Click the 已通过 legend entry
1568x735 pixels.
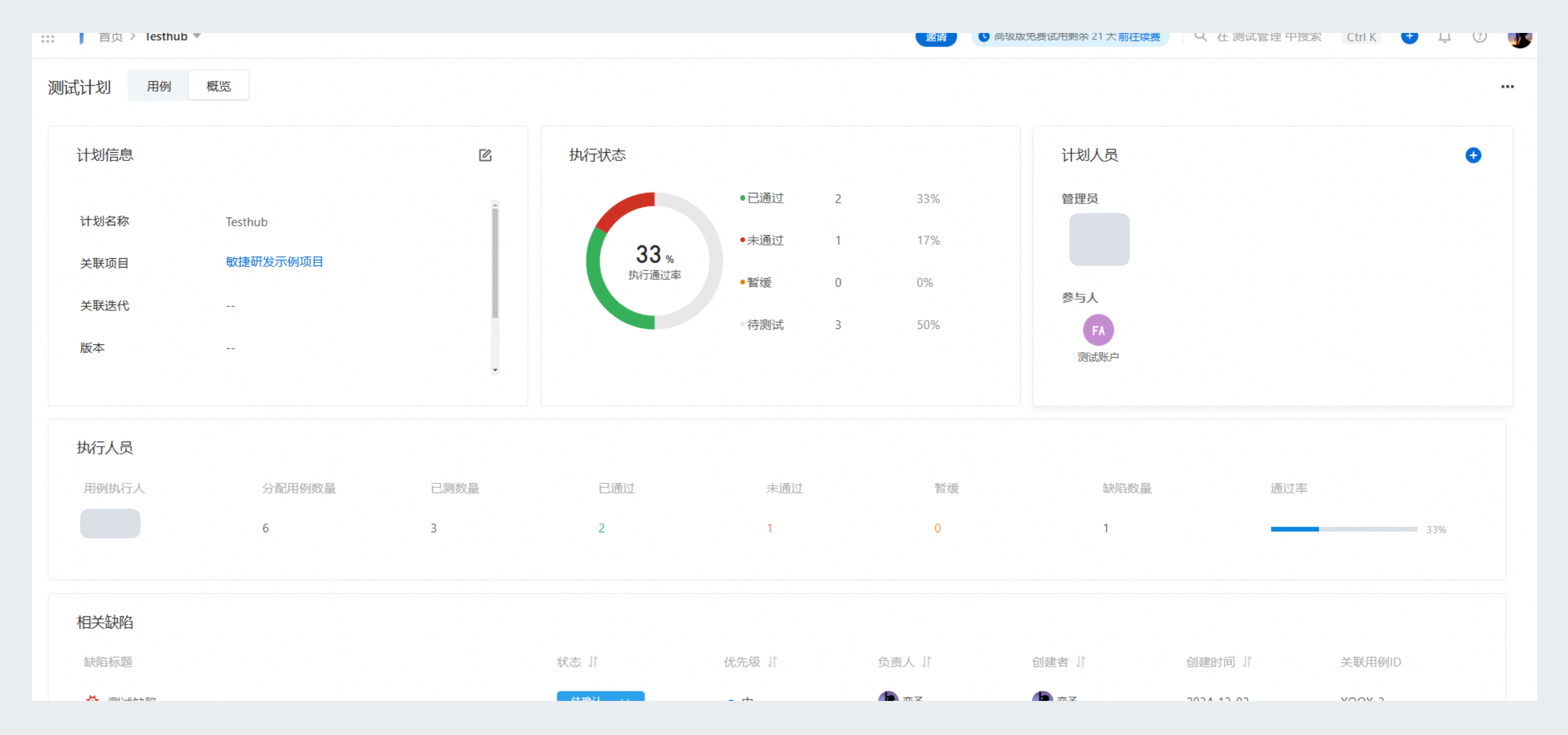pos(761,198)
